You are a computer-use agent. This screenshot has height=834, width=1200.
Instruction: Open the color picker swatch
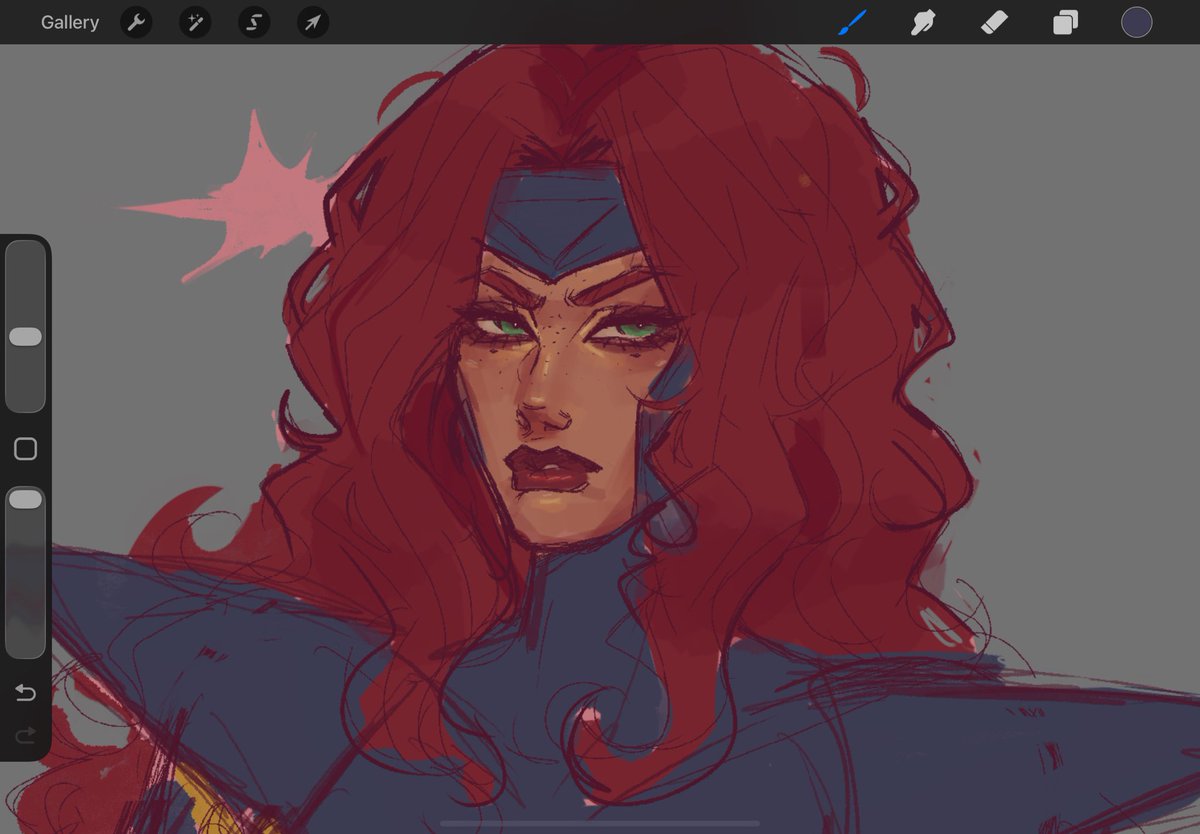pos(1137,22)
